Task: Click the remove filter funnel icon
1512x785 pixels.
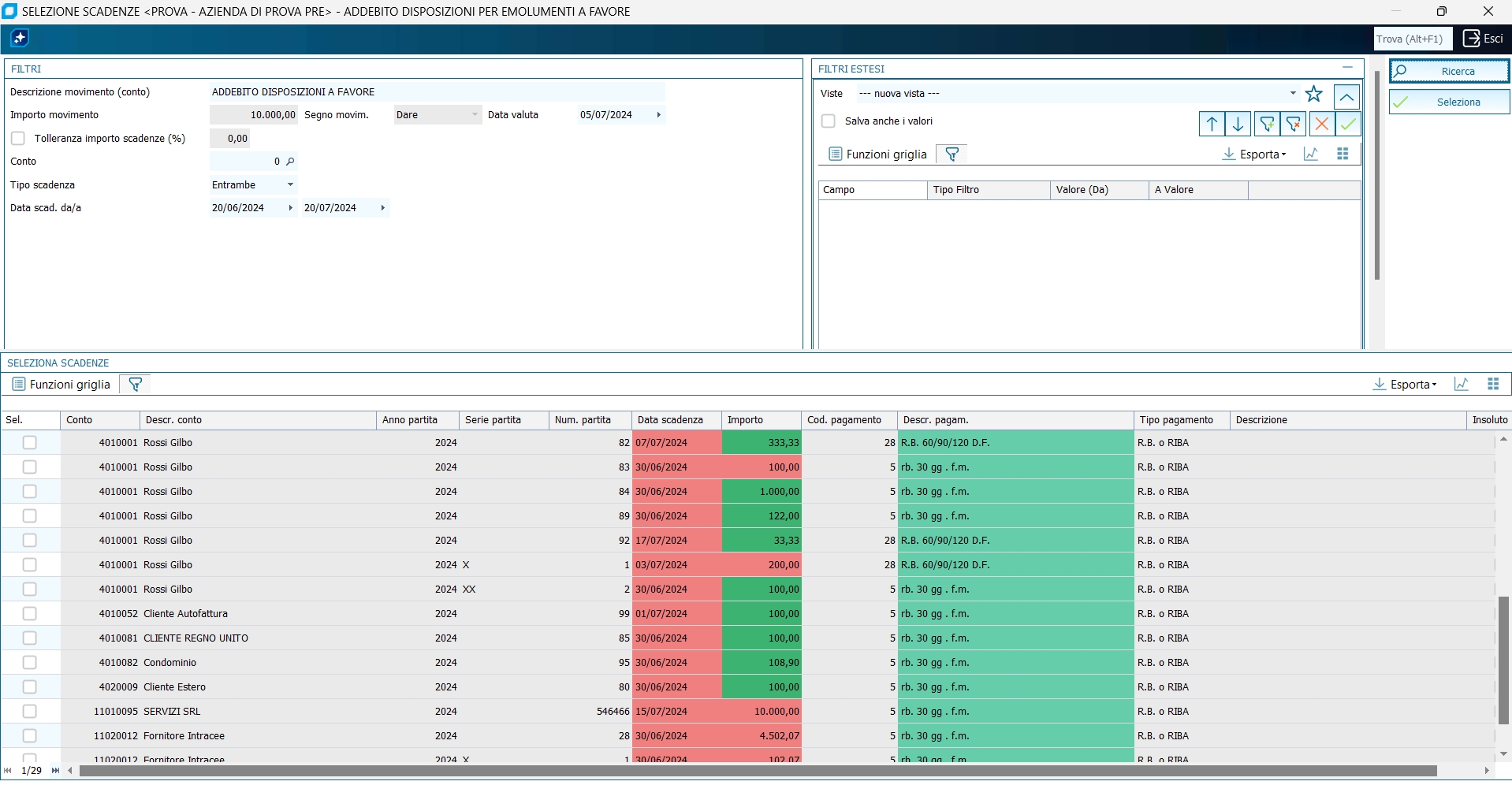Action: click(x=1294, y=125)
